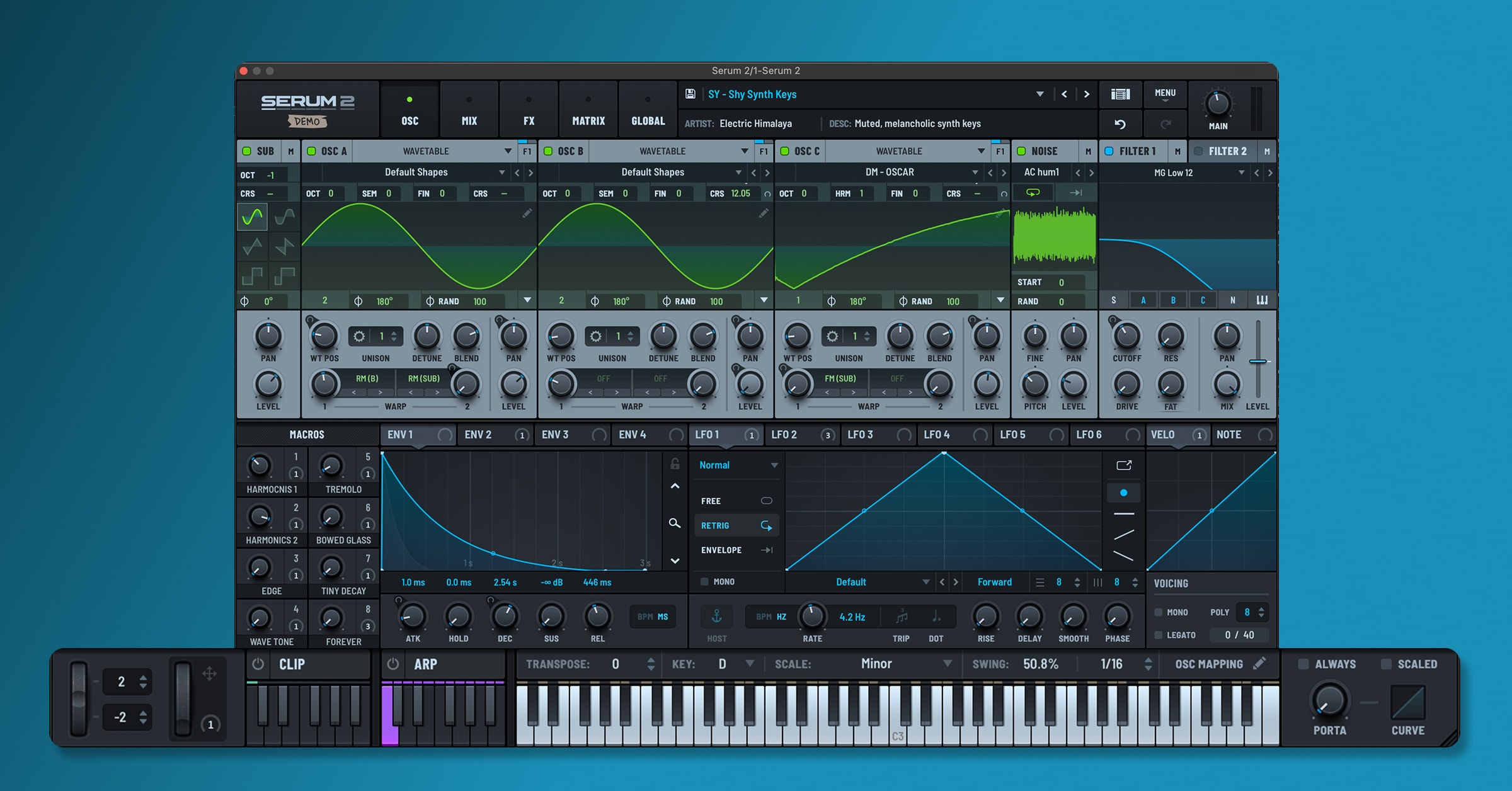Save preset with the floppy disk icon
This screenshot has height=791, width=1512.
[690, 94]
